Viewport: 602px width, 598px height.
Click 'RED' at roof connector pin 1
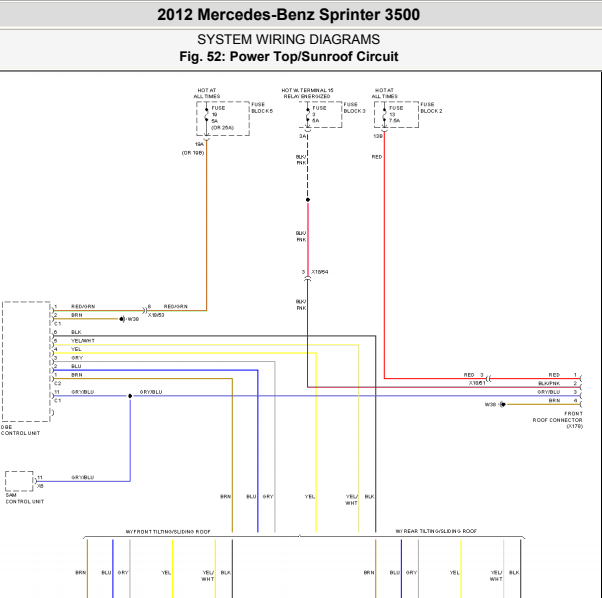pos(554,375)
